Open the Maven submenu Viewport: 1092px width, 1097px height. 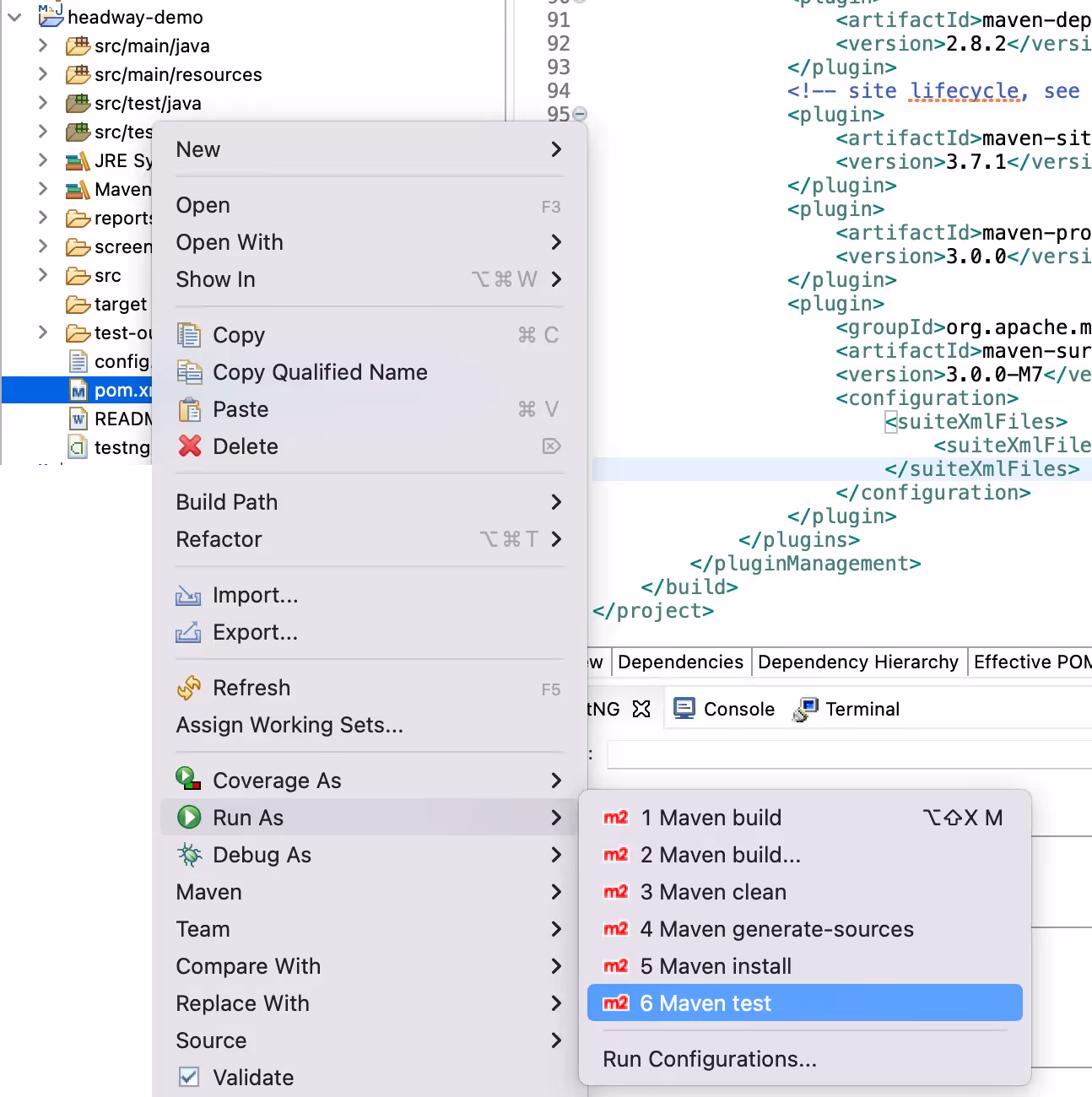(x=369, y=892)
